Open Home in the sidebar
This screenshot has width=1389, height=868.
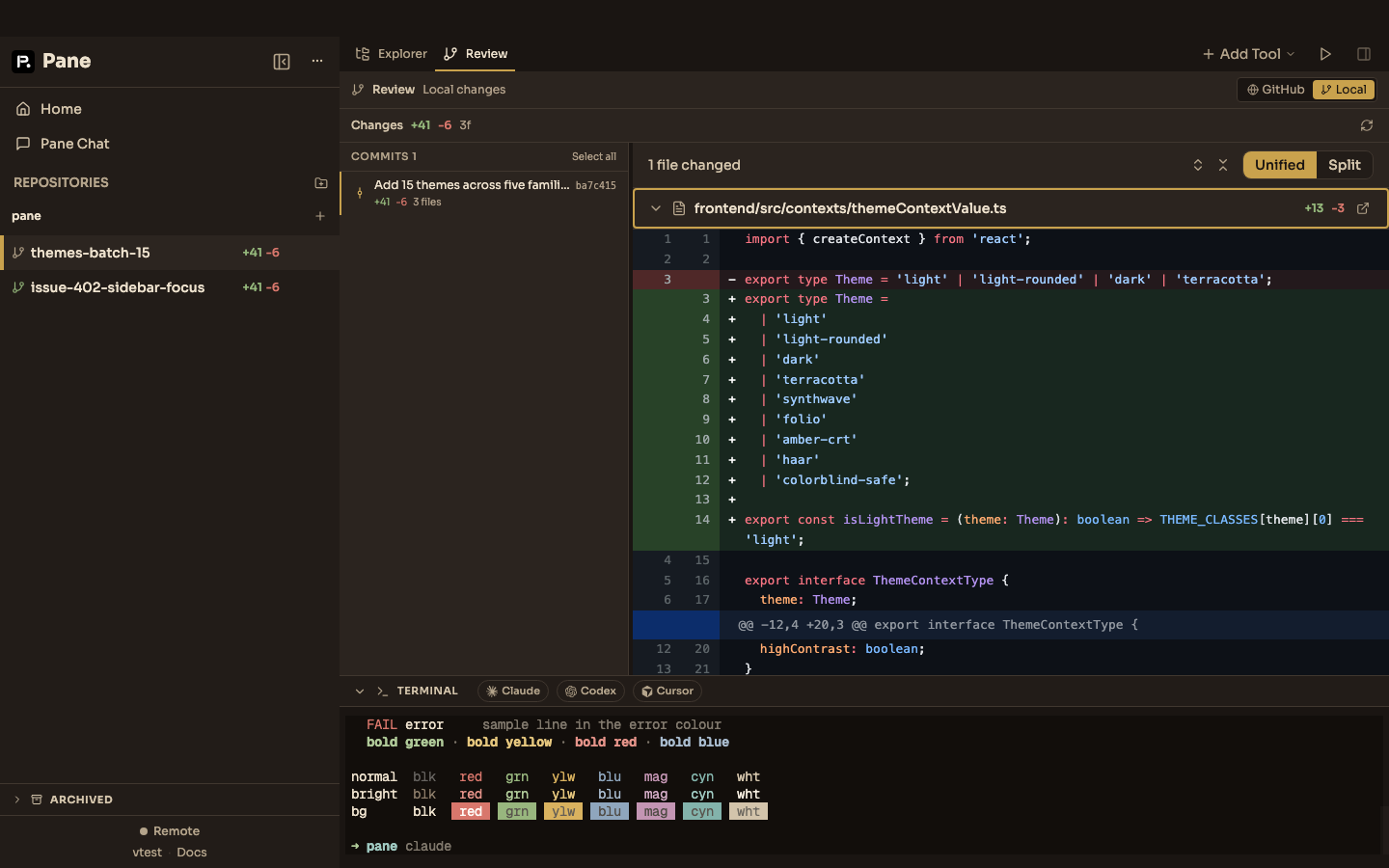(170, 109)
